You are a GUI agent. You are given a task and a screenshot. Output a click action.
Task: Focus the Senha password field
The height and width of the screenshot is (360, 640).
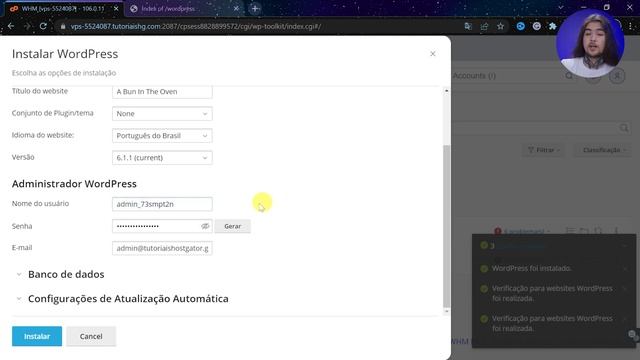[x=156, y=226]
